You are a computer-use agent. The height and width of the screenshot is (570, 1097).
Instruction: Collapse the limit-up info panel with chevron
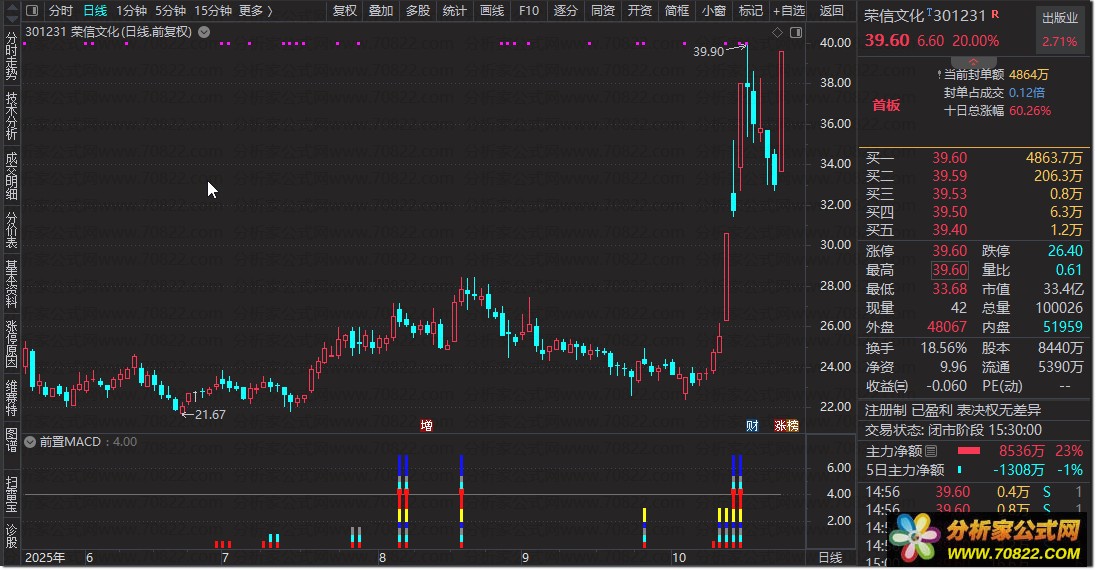[972, 62]
